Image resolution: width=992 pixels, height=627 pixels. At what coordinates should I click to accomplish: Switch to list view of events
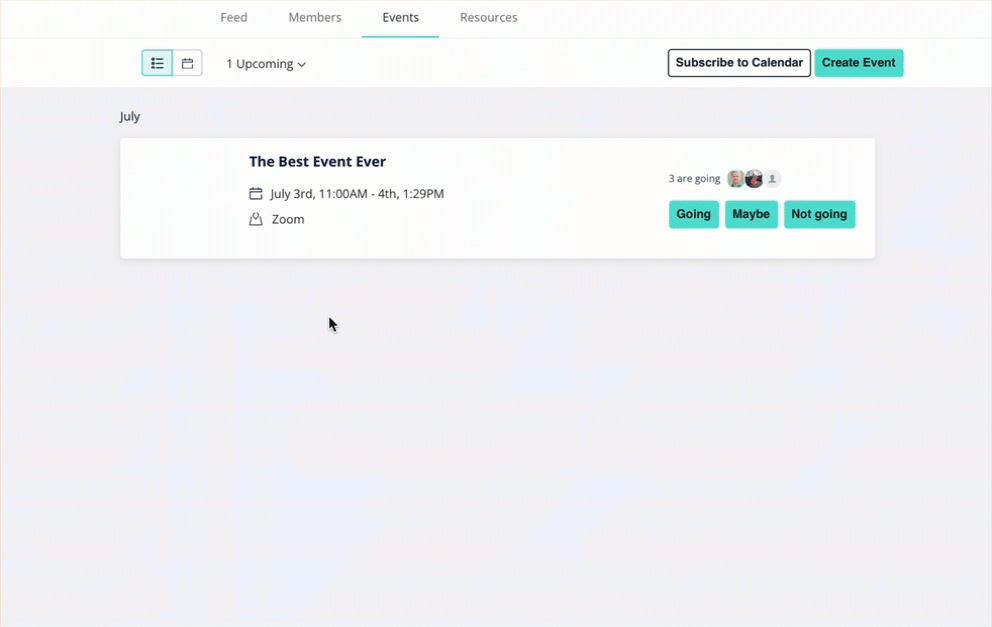click(157, 63)
